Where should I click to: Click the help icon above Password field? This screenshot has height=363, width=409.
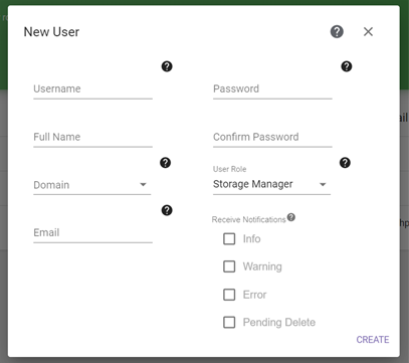[x=346, y=66]
